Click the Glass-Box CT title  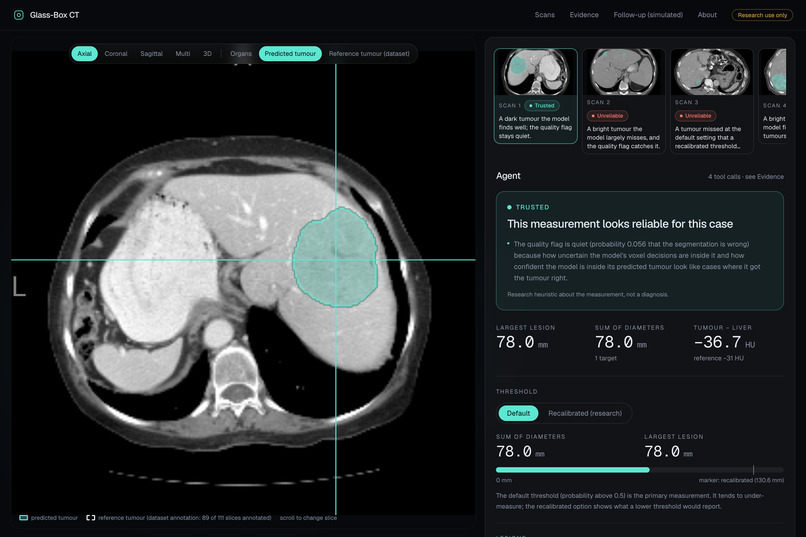point(54,15)
